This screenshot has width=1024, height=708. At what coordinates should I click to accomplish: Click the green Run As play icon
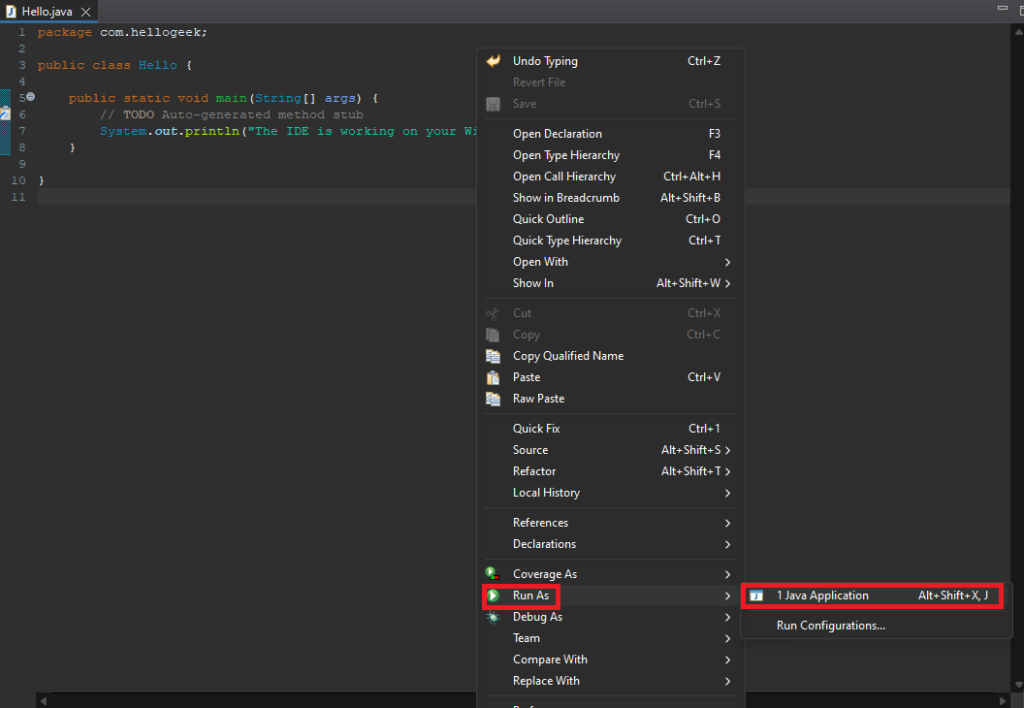pyautogui.click(x=493, y=596)
